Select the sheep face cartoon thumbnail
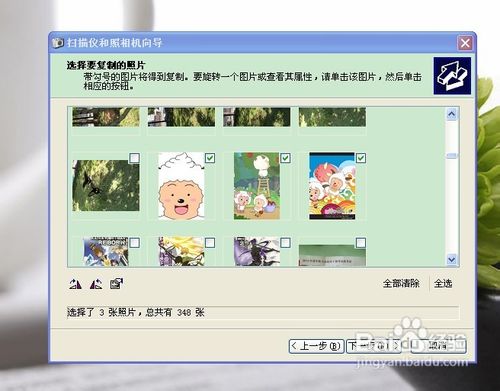Viewport: 500px width, 391px height. tap(181, 186)
